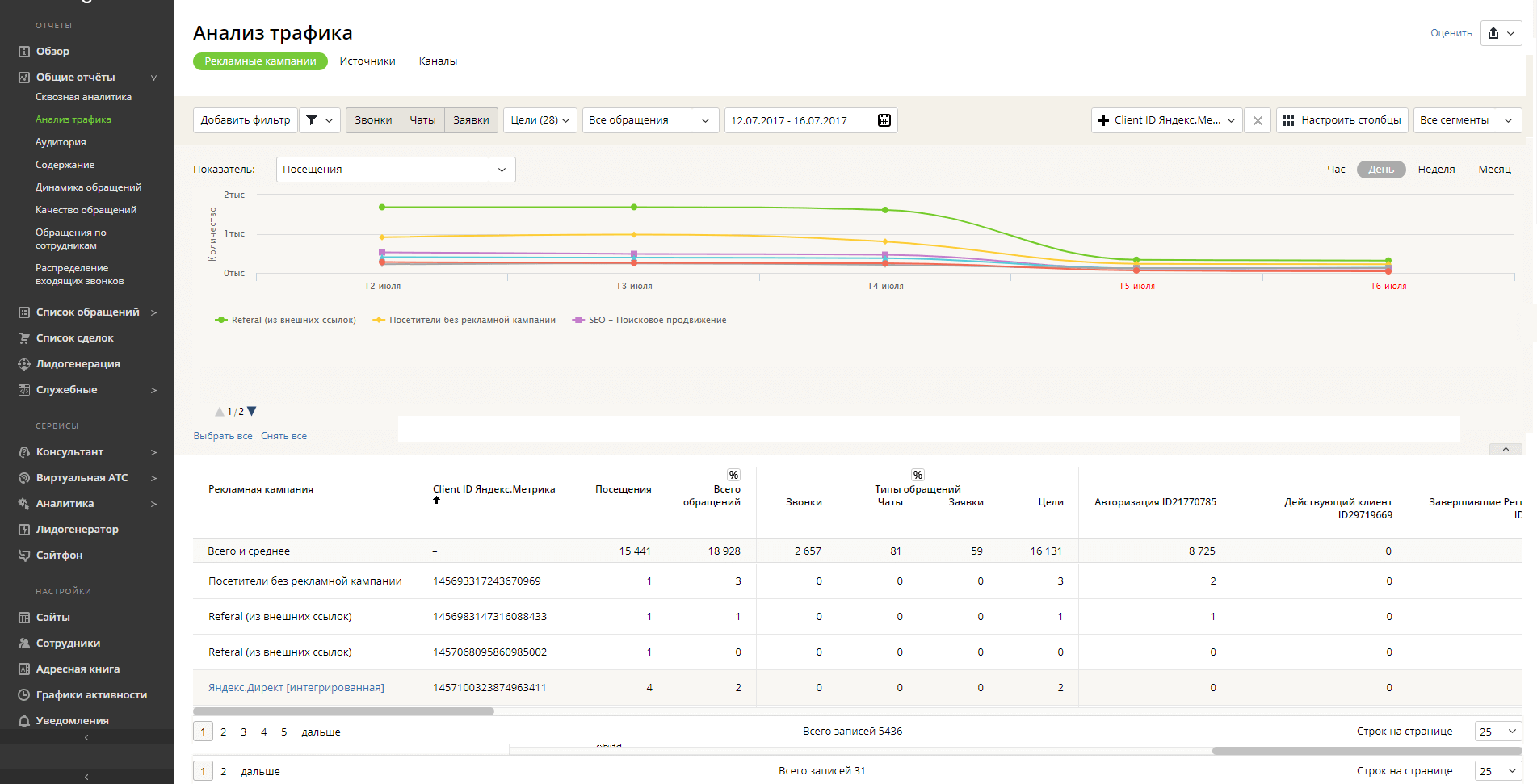The image size is (1537, 784).
Task: Toggle the Чаты request type filter
Action: tap(422, 120)
